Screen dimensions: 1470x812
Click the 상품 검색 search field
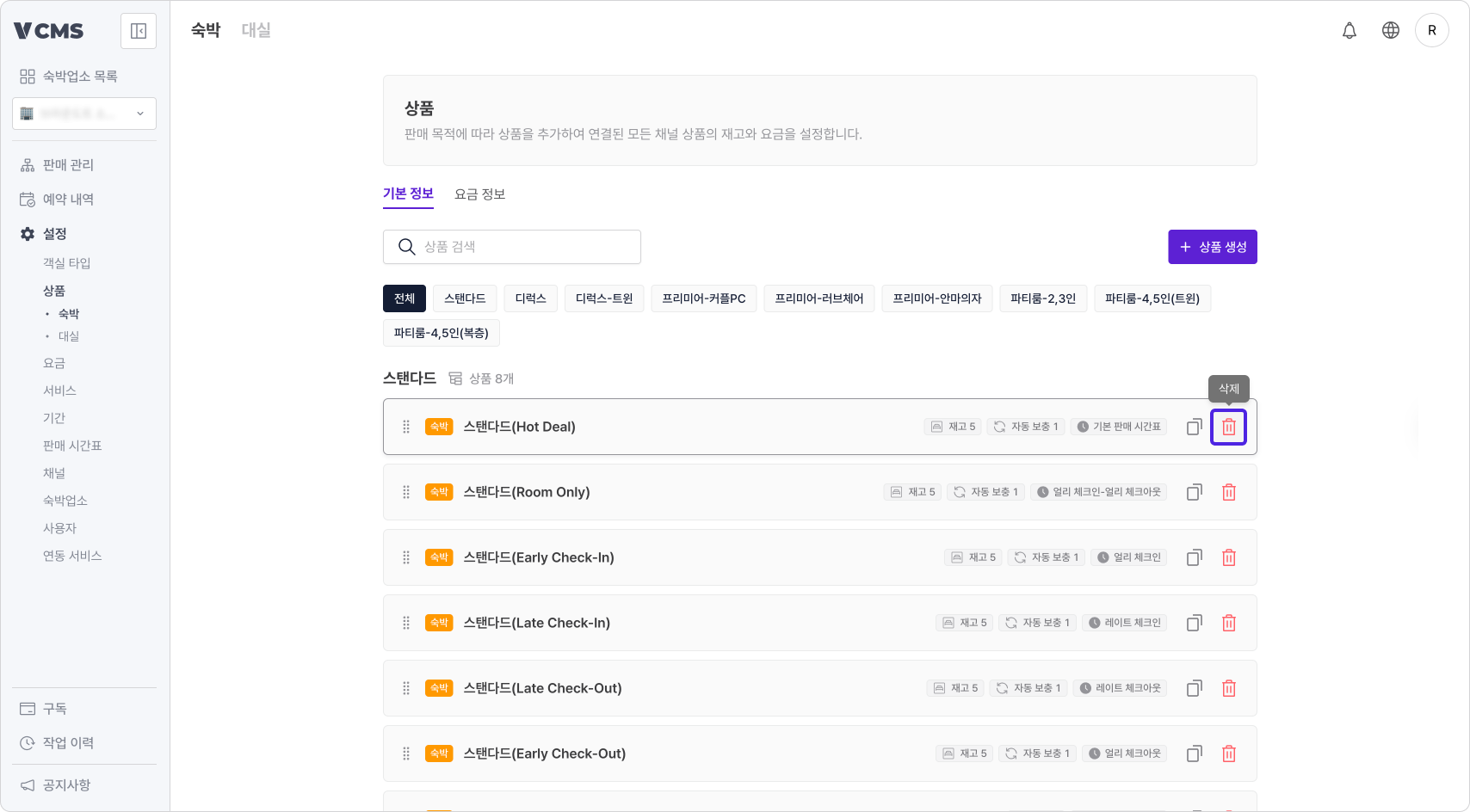click(x=512, y=247)
